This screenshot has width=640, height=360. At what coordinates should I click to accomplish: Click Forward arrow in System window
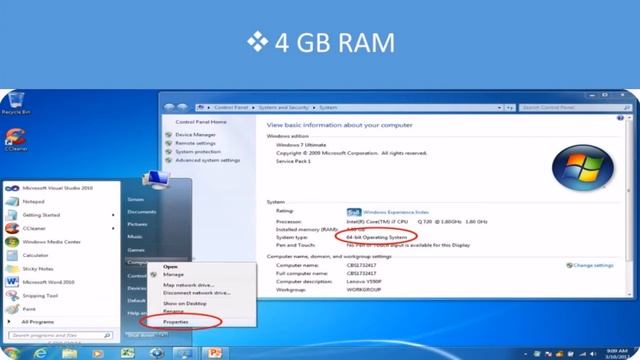(182, 107)
